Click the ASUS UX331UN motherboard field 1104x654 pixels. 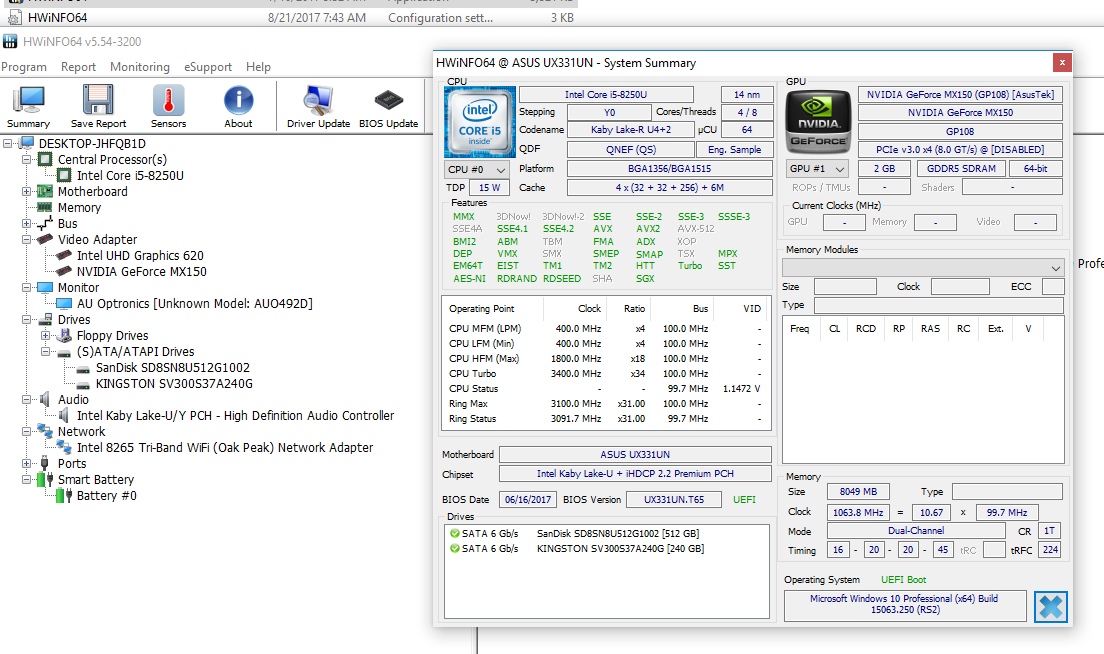click(635, 455)
